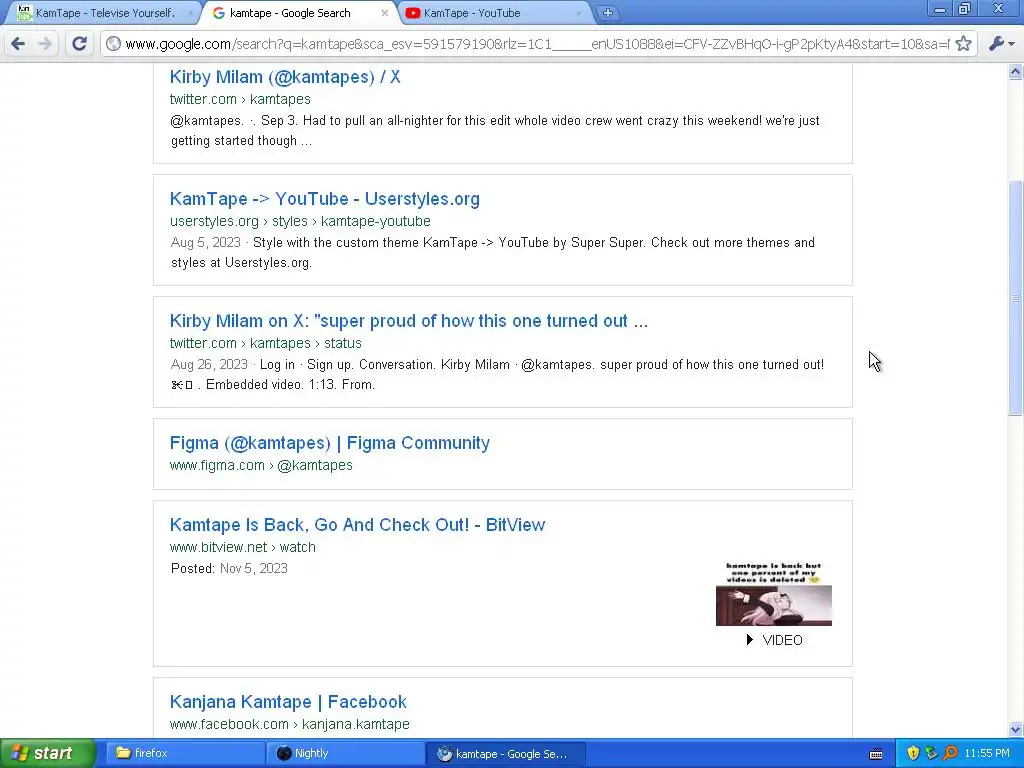Click the VIDEO play label under thumbnail
Image resolution: width=1024 pixels, height=768 pixels.
[775, 640]
